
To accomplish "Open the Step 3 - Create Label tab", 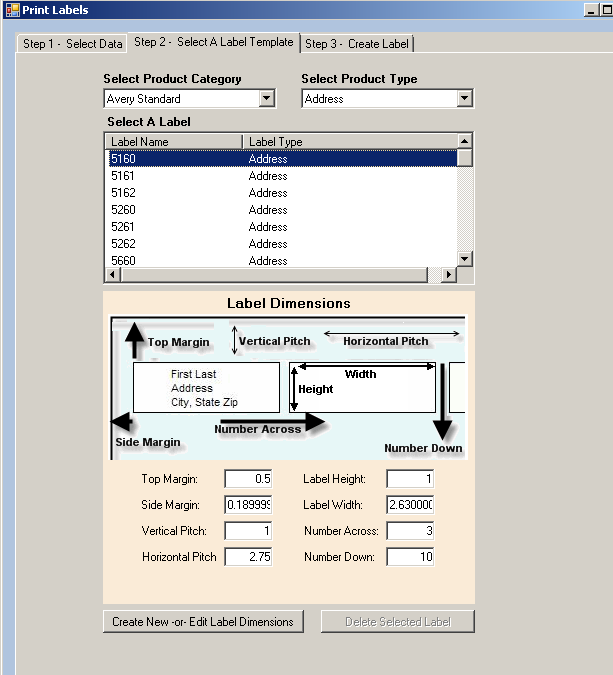I will (x=357, y=44).
